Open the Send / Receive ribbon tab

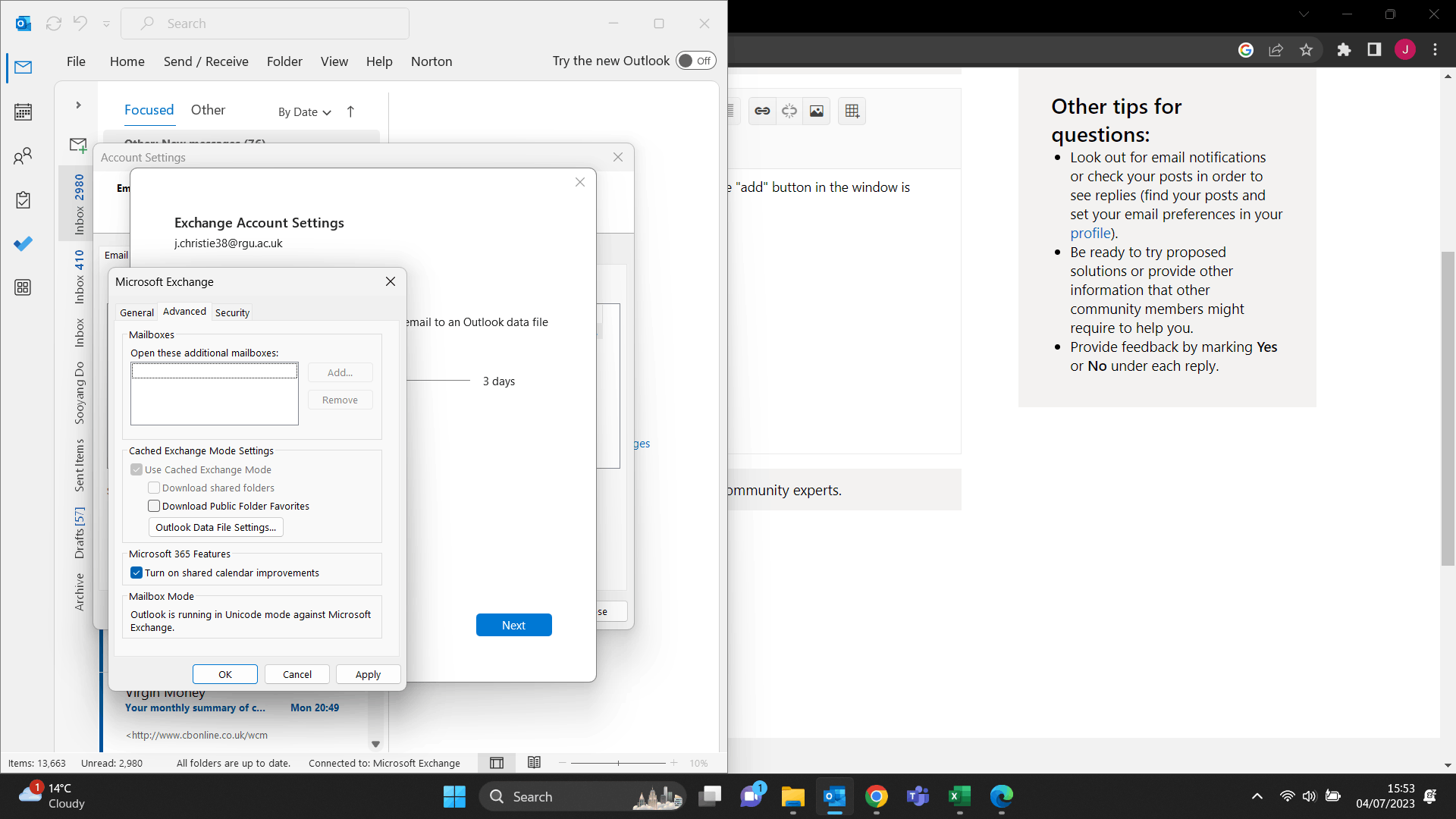click(206, 61)
